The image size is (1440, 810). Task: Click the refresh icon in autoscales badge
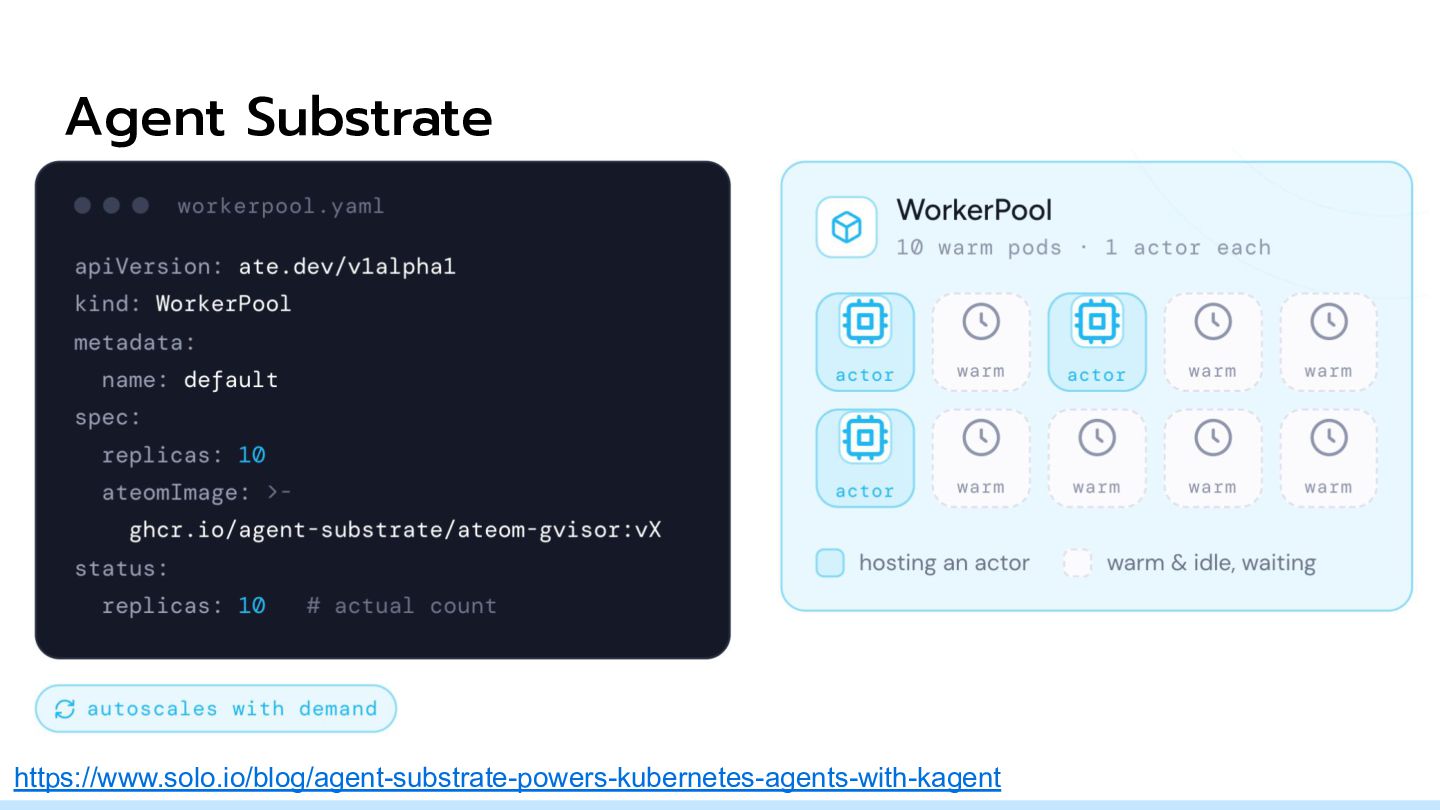coord(65,709)
